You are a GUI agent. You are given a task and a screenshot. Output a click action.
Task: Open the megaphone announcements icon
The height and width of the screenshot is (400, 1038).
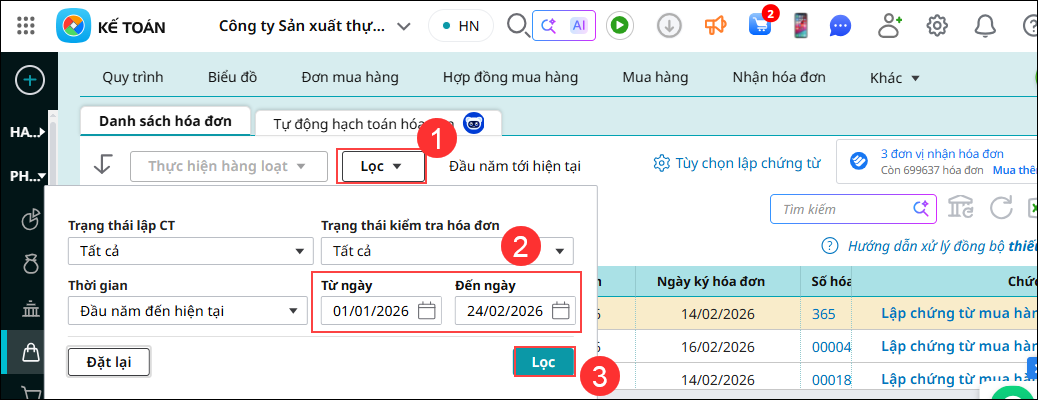(x=714, y=26)
